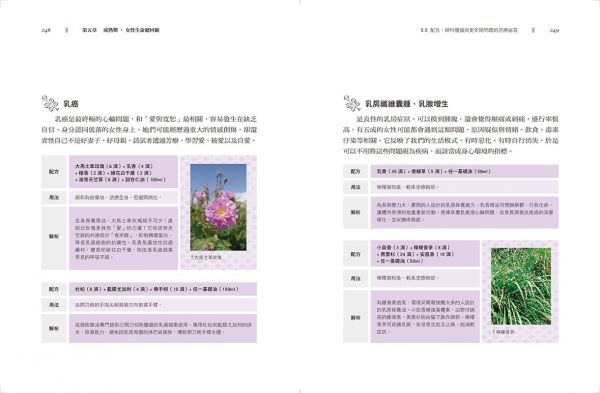Click the 乳房纖維囊腫、乳腺增生 section heading
The width and height of the screenshot is (600, 393).
click(x=407, y=104)
